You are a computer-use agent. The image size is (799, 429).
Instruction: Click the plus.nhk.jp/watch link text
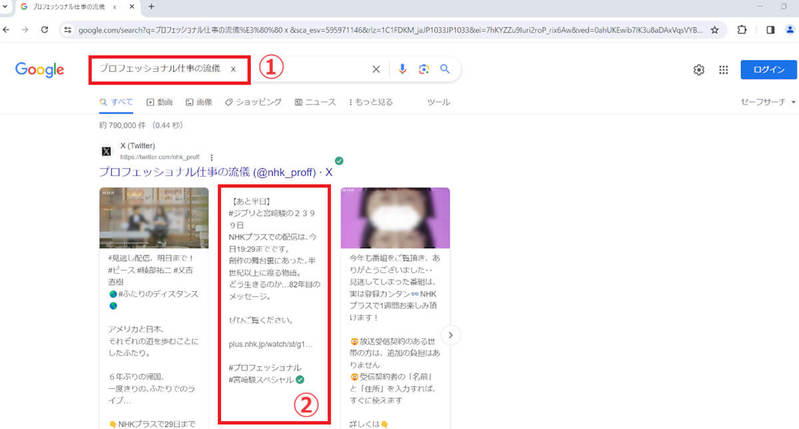click(x=270, y=344)
